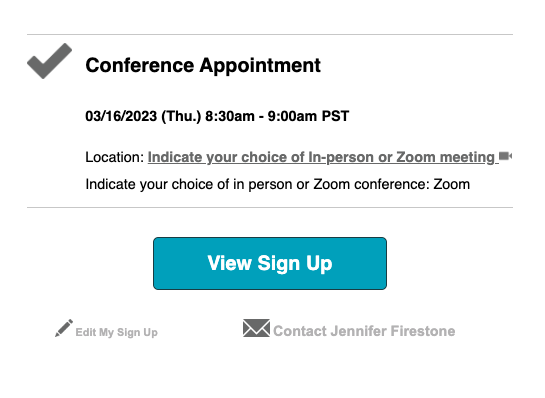The height and width of the screenshot is (398, 545).
Task: Open the Contact Jennifer Firestone link
Action: (364, 331)
